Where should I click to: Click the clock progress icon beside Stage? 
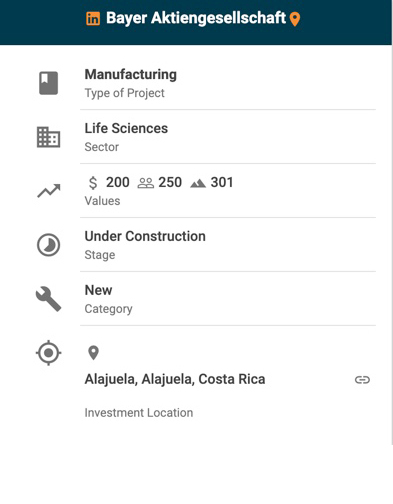point(49,245)
